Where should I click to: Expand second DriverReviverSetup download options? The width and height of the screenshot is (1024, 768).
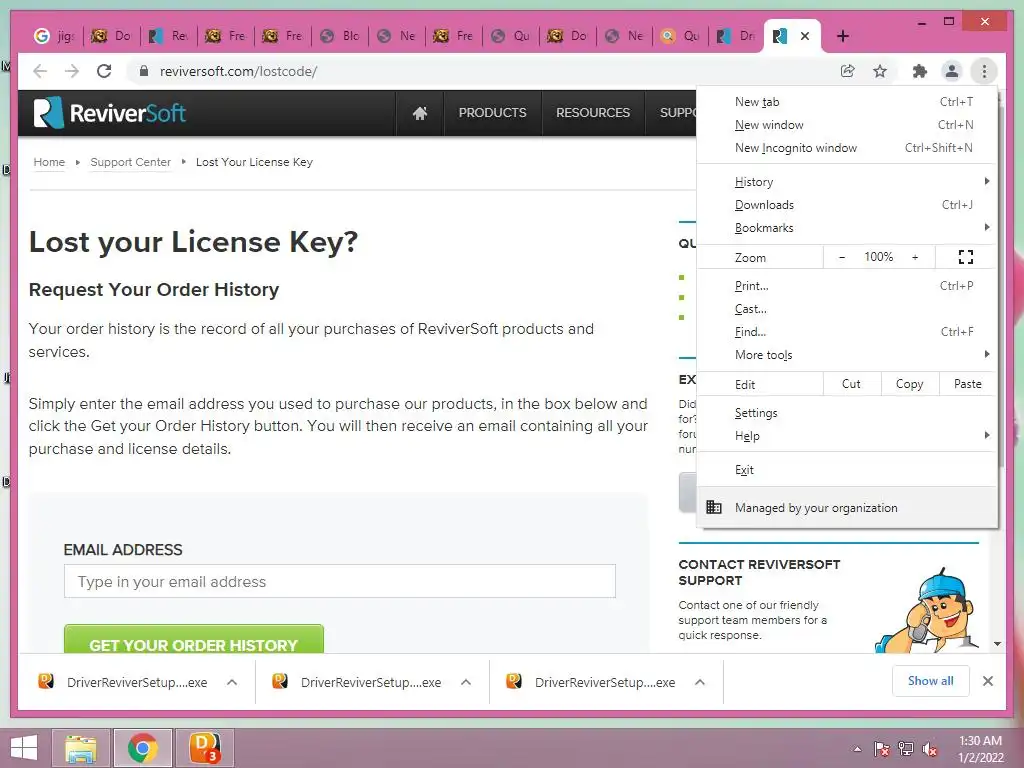466,682
